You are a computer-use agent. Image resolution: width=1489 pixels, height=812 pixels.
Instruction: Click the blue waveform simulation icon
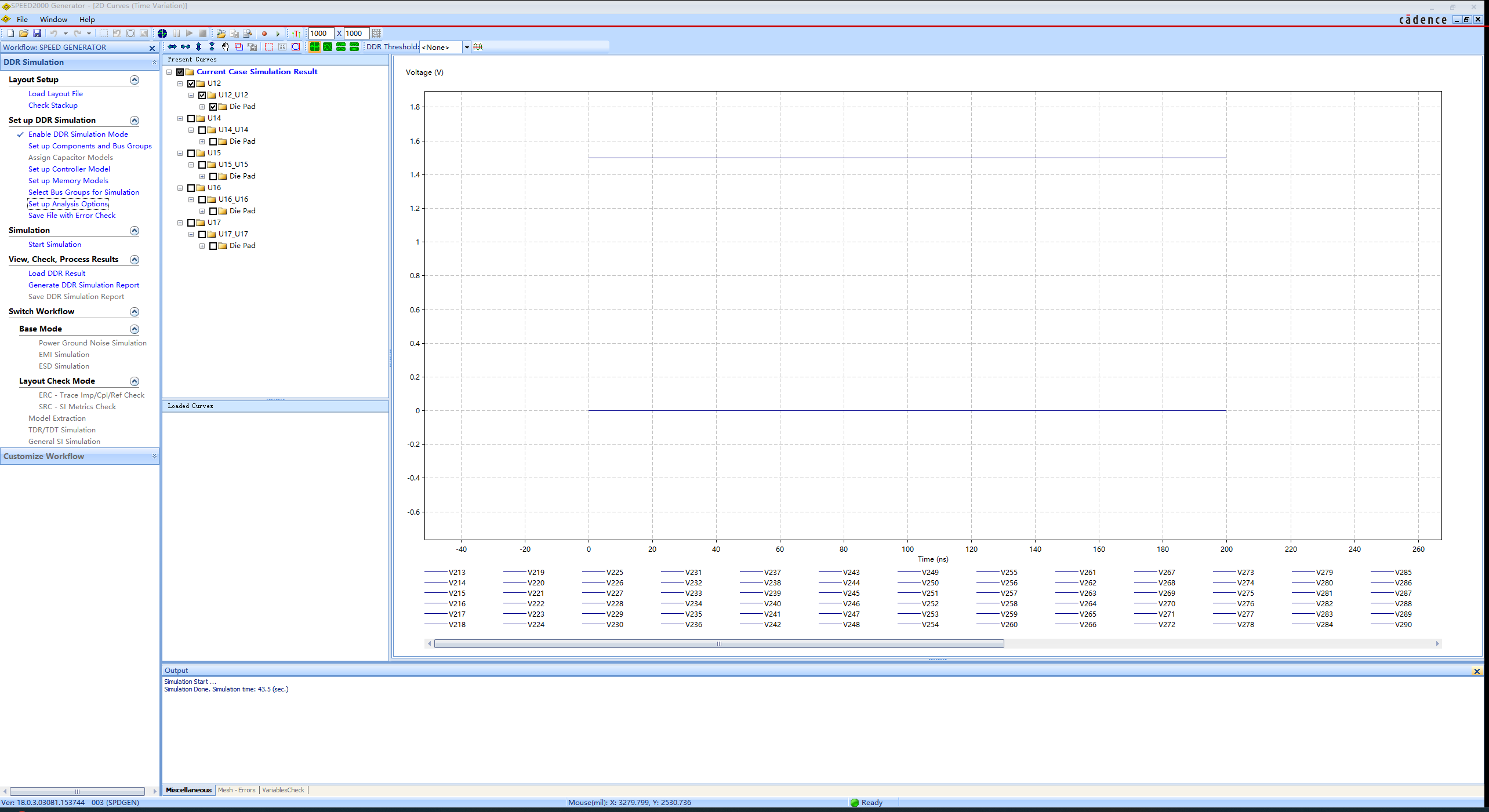pyautogui.click(x=162, y=34)
